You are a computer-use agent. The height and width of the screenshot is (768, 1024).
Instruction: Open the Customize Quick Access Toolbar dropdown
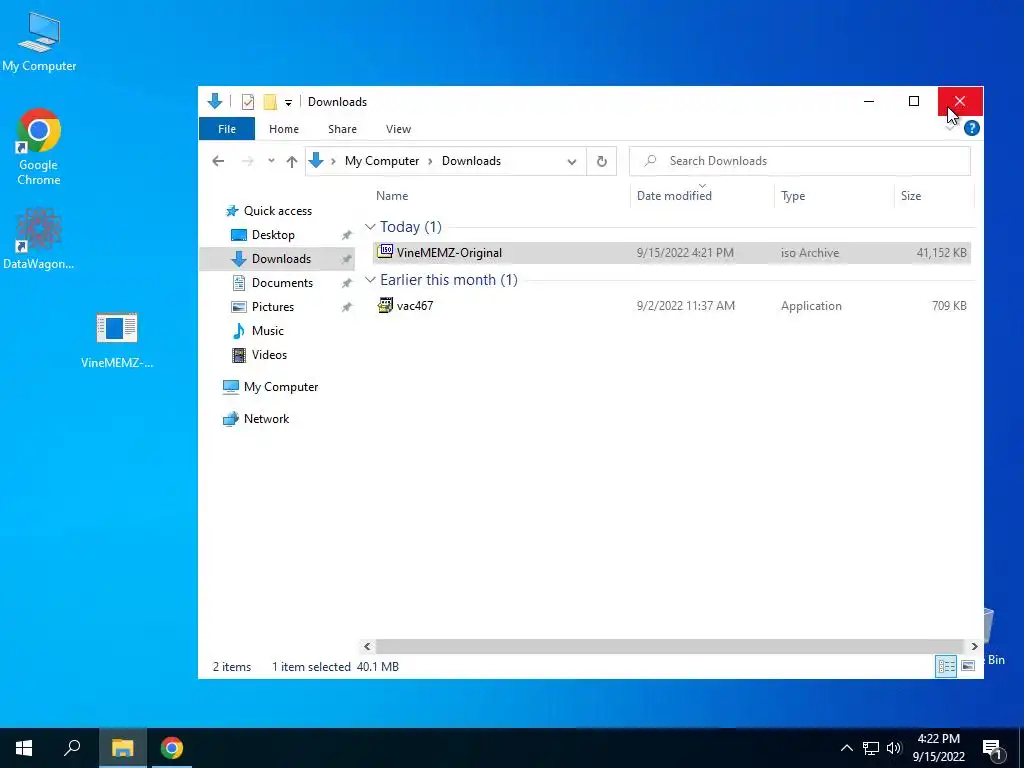pyautogui.click(x=288, y=103)
